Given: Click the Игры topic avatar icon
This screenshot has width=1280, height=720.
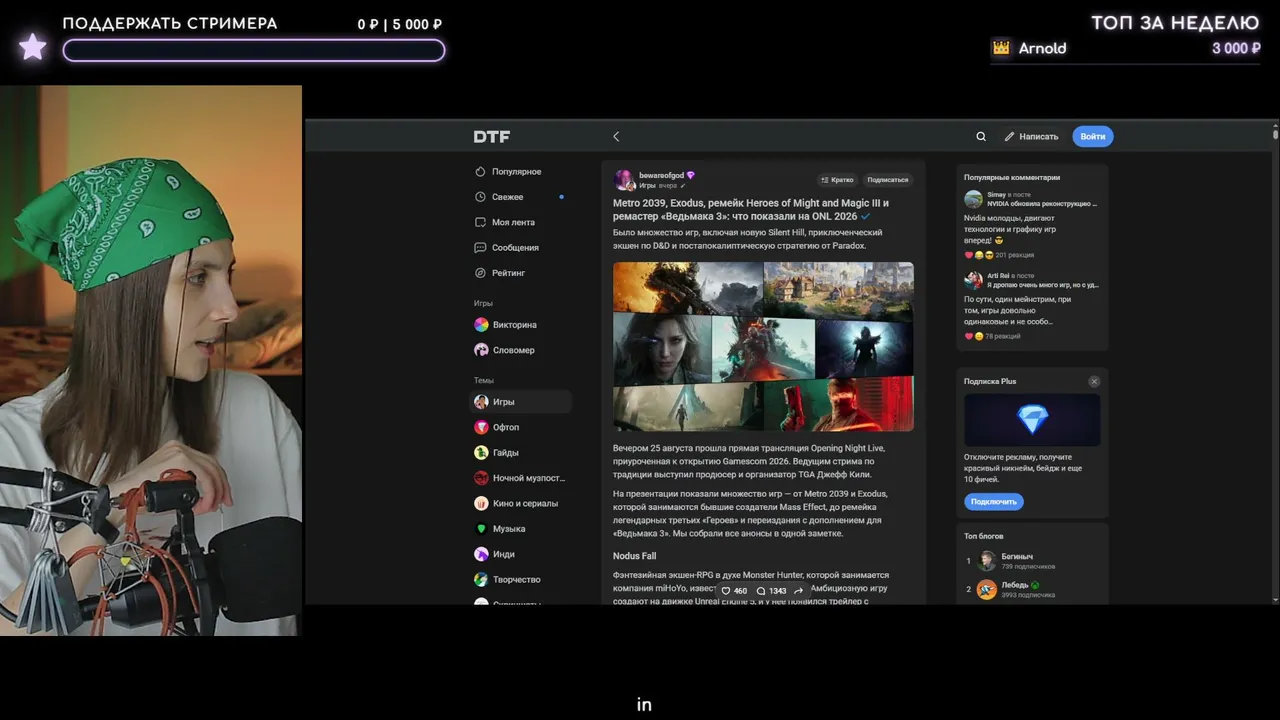Looking at the screenshot, I should click(x=481, y=402).
